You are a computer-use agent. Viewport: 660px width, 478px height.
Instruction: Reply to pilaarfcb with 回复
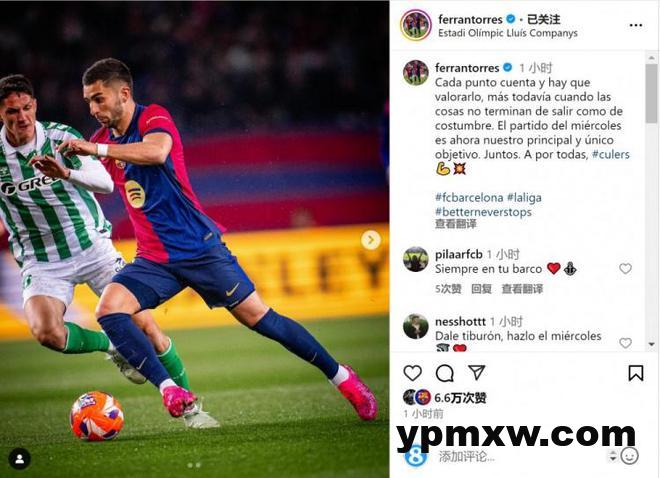pos(482,289)
